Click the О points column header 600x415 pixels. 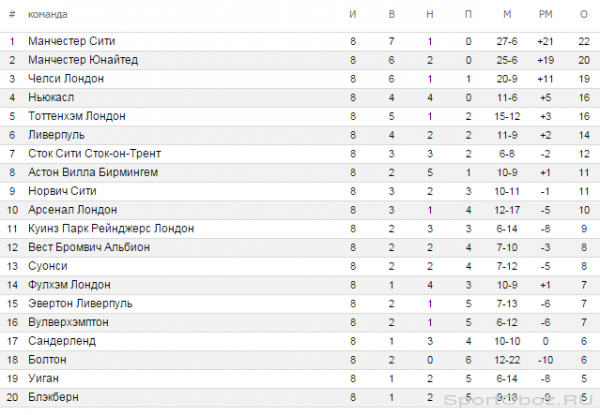[584, 14]
